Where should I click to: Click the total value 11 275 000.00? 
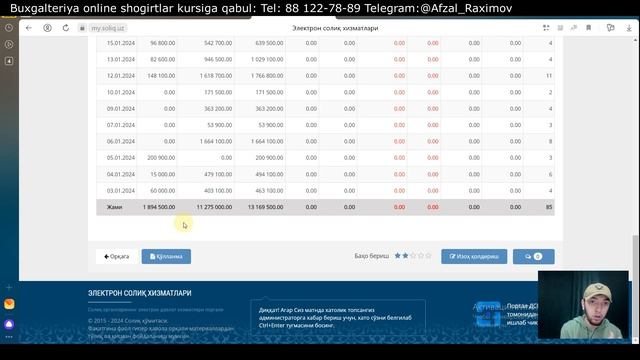[x=214, y=207]
